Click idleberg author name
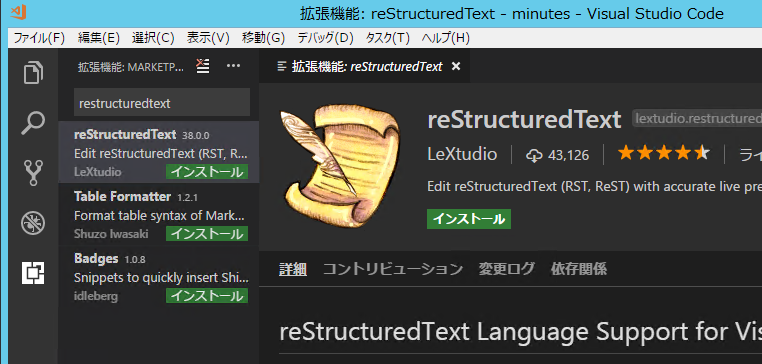 tap(96, 296)
